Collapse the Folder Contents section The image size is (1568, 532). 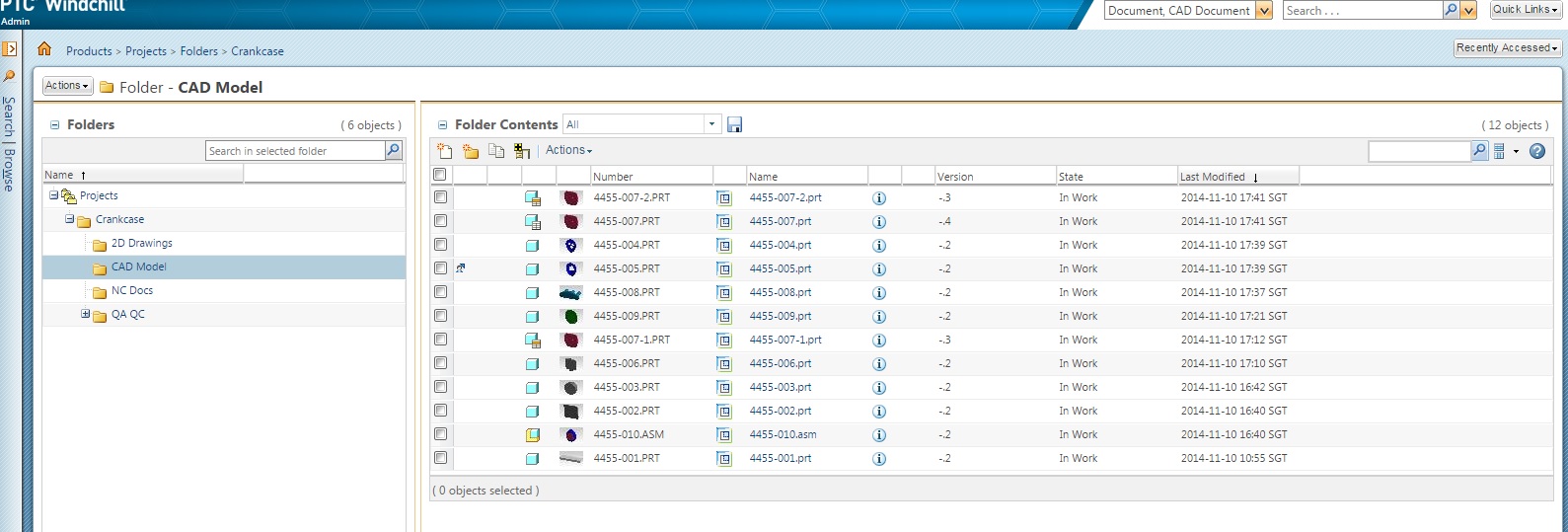point(442,125)
